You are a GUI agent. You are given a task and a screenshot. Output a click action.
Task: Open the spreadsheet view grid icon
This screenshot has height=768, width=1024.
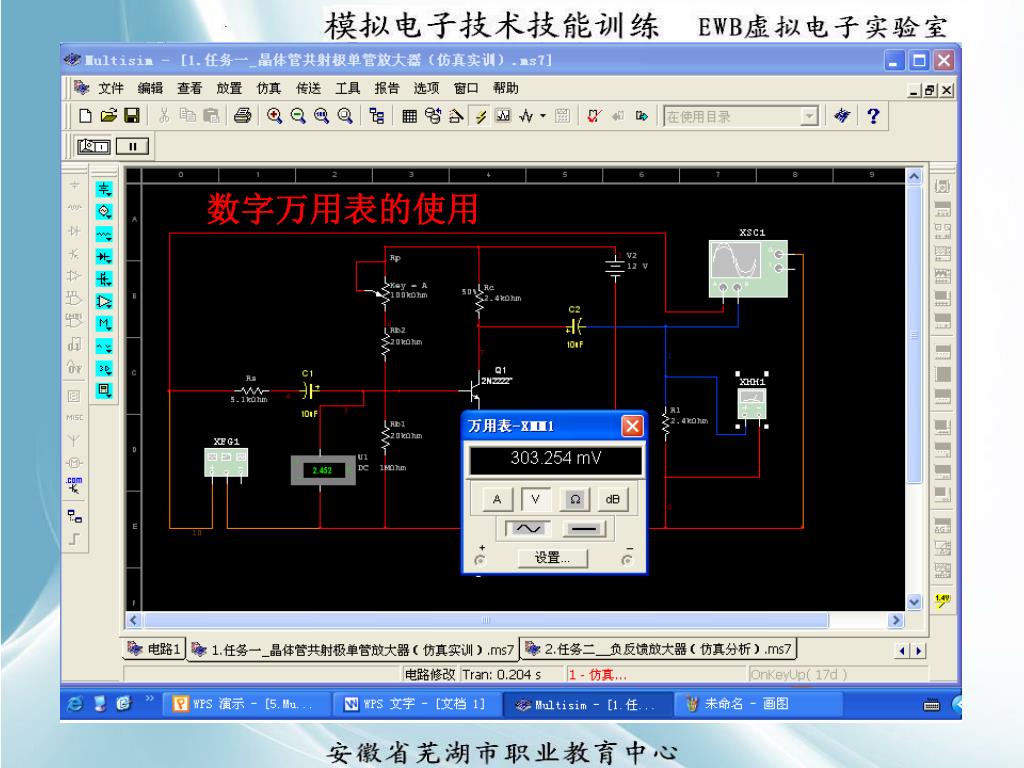click(x=409, y=116)
